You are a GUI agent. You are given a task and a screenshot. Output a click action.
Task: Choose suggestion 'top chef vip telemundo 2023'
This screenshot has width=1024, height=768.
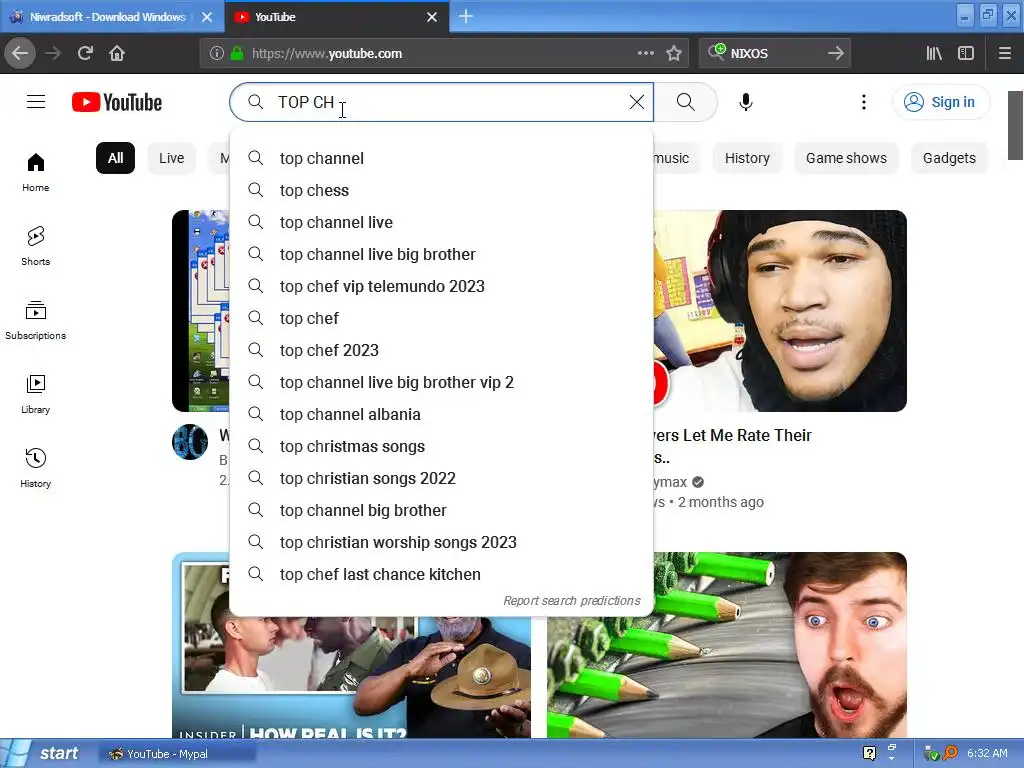click(441, 286)
